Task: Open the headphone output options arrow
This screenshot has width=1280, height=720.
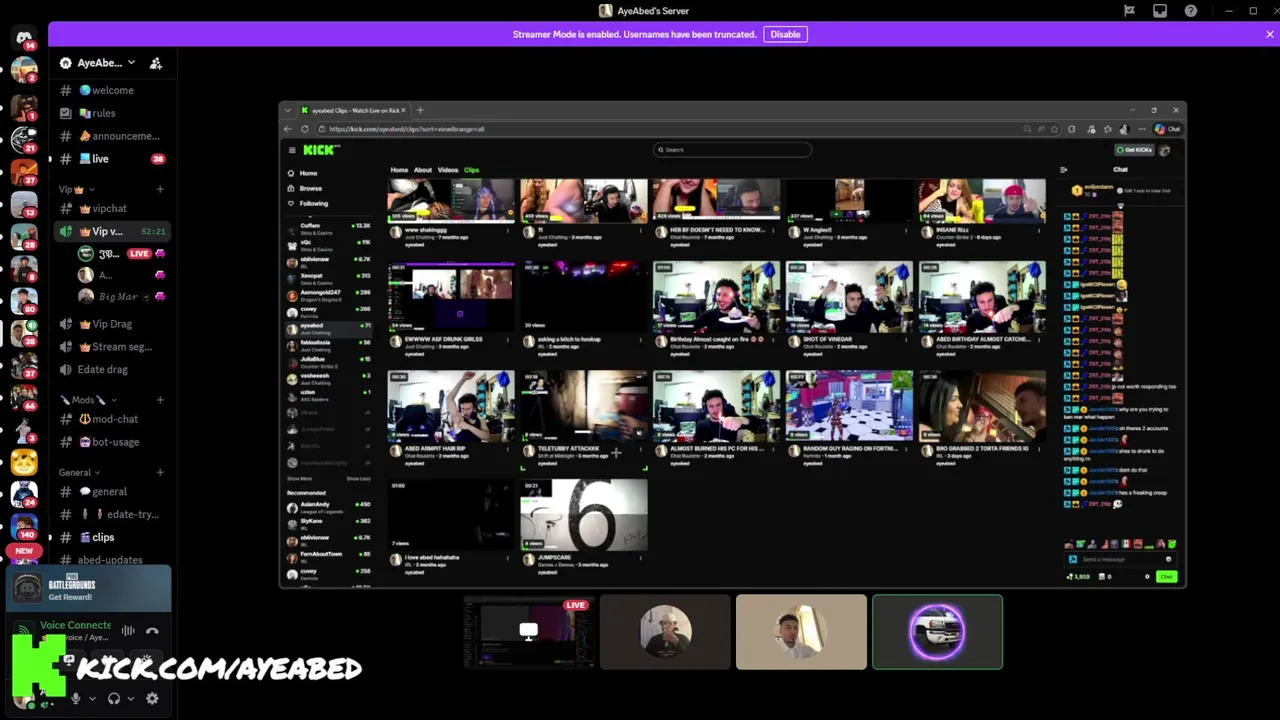Action: coord(130,699)
